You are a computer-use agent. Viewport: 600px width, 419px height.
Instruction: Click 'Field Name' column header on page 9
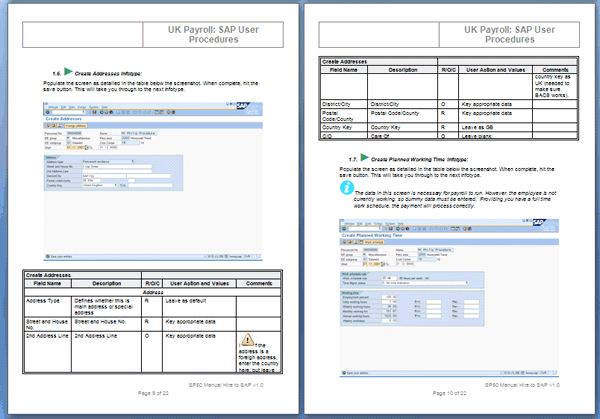click(x=47, y=284)
